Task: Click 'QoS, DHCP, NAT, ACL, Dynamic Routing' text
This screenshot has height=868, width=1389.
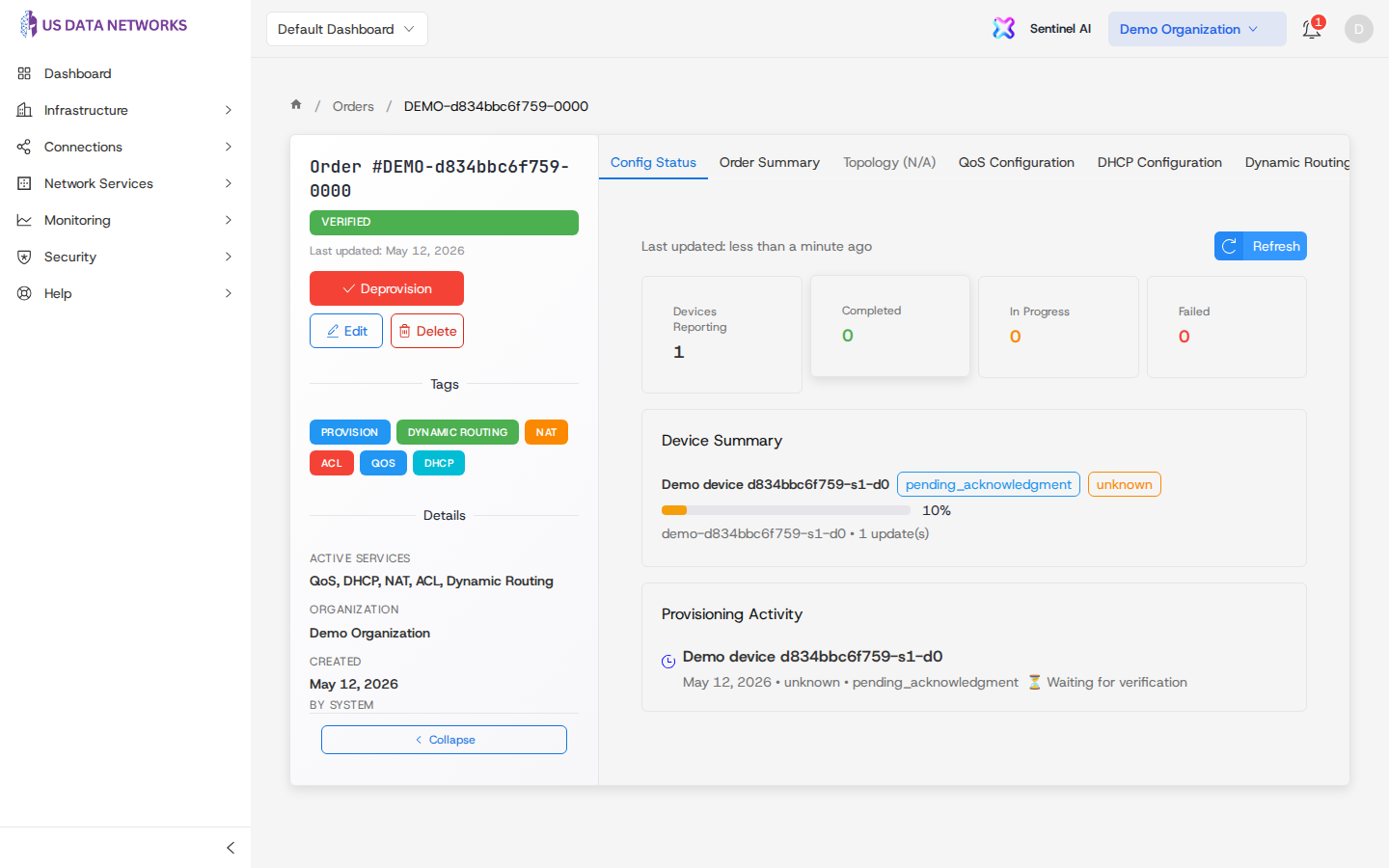Action: [x=431, y=581]
